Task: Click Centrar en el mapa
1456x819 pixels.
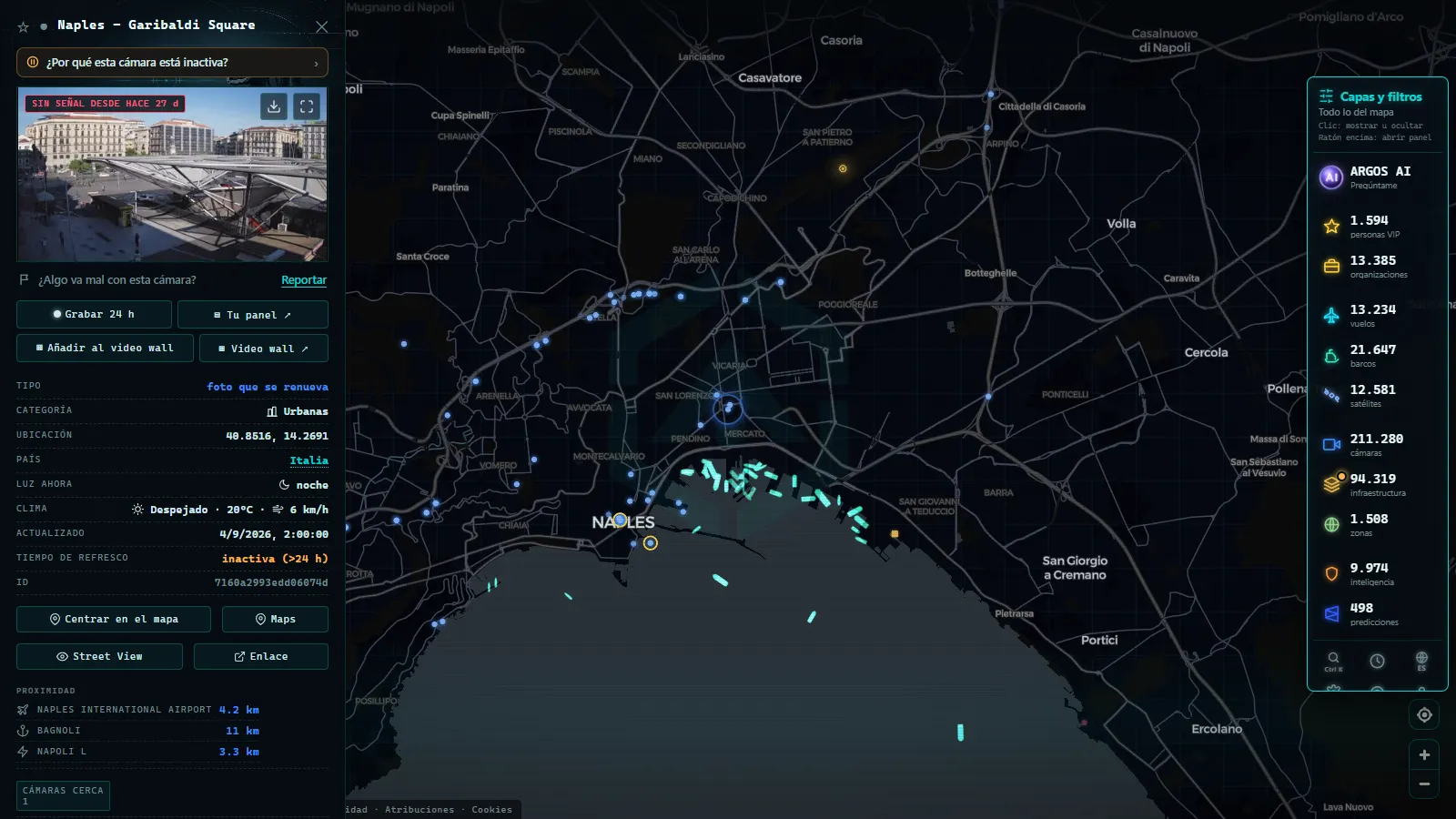Action: coord(114,619)
